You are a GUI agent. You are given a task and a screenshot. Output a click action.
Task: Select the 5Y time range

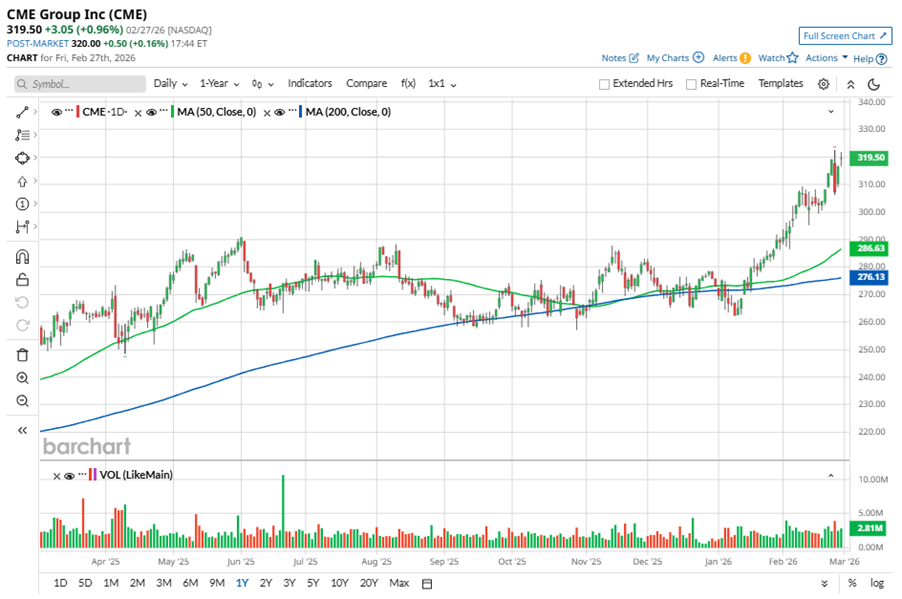pos(312,583)
